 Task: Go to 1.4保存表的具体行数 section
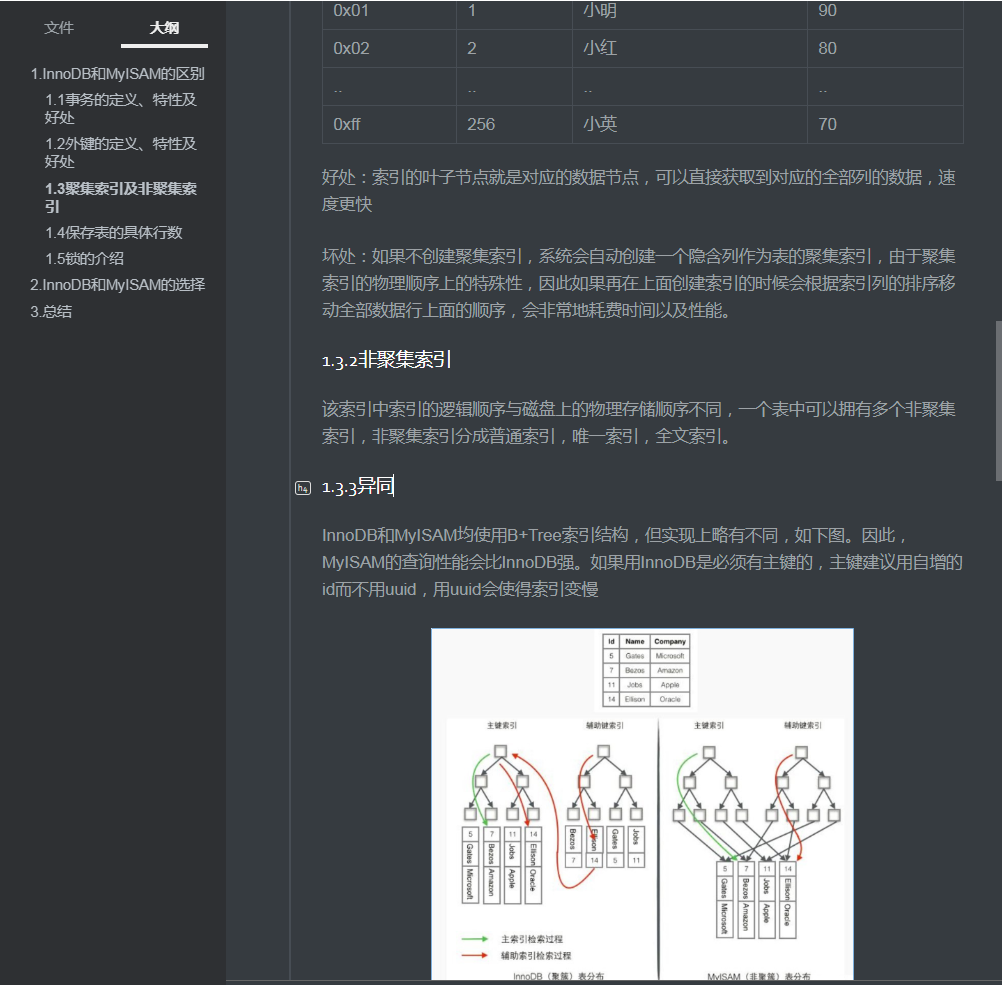pos(114,233)
